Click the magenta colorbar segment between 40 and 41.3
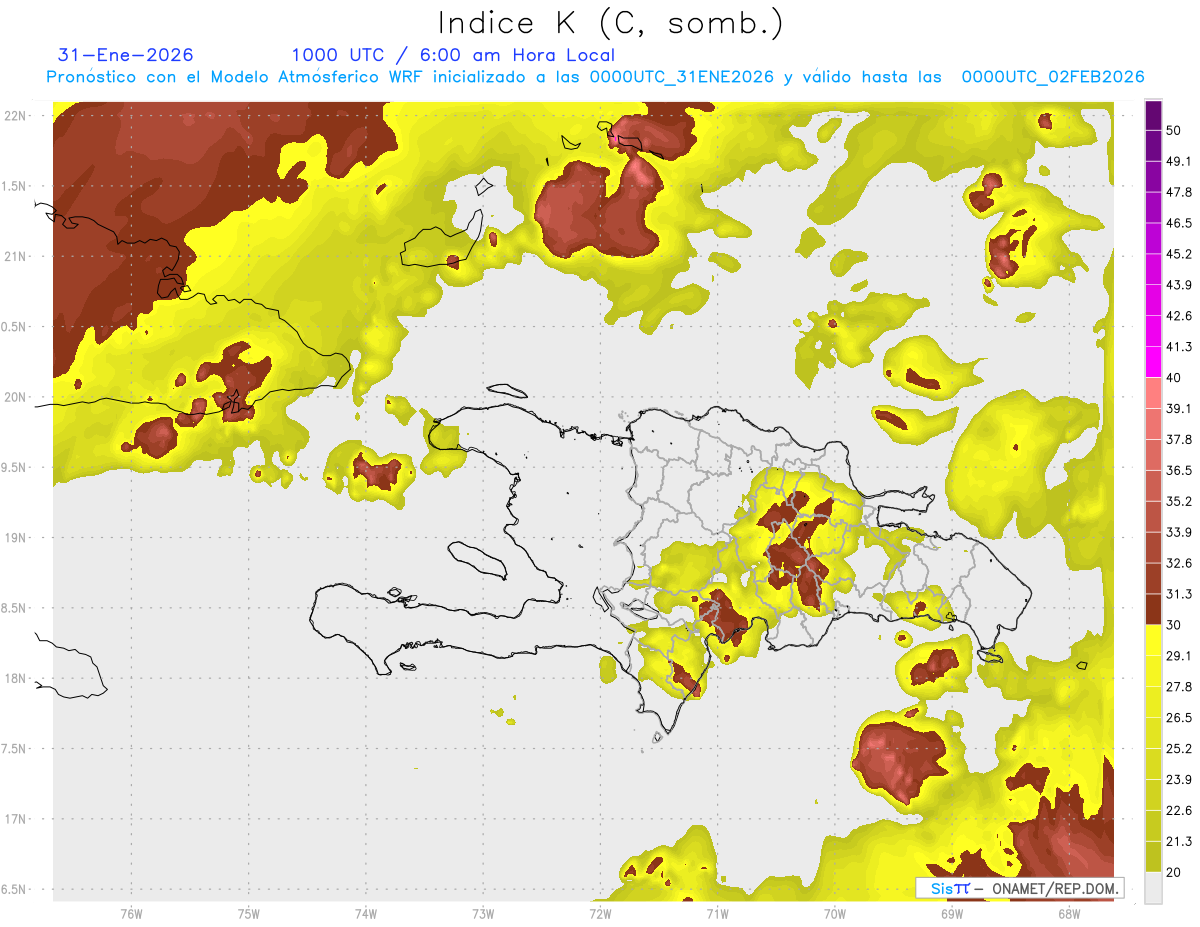 coord(1153,362)
